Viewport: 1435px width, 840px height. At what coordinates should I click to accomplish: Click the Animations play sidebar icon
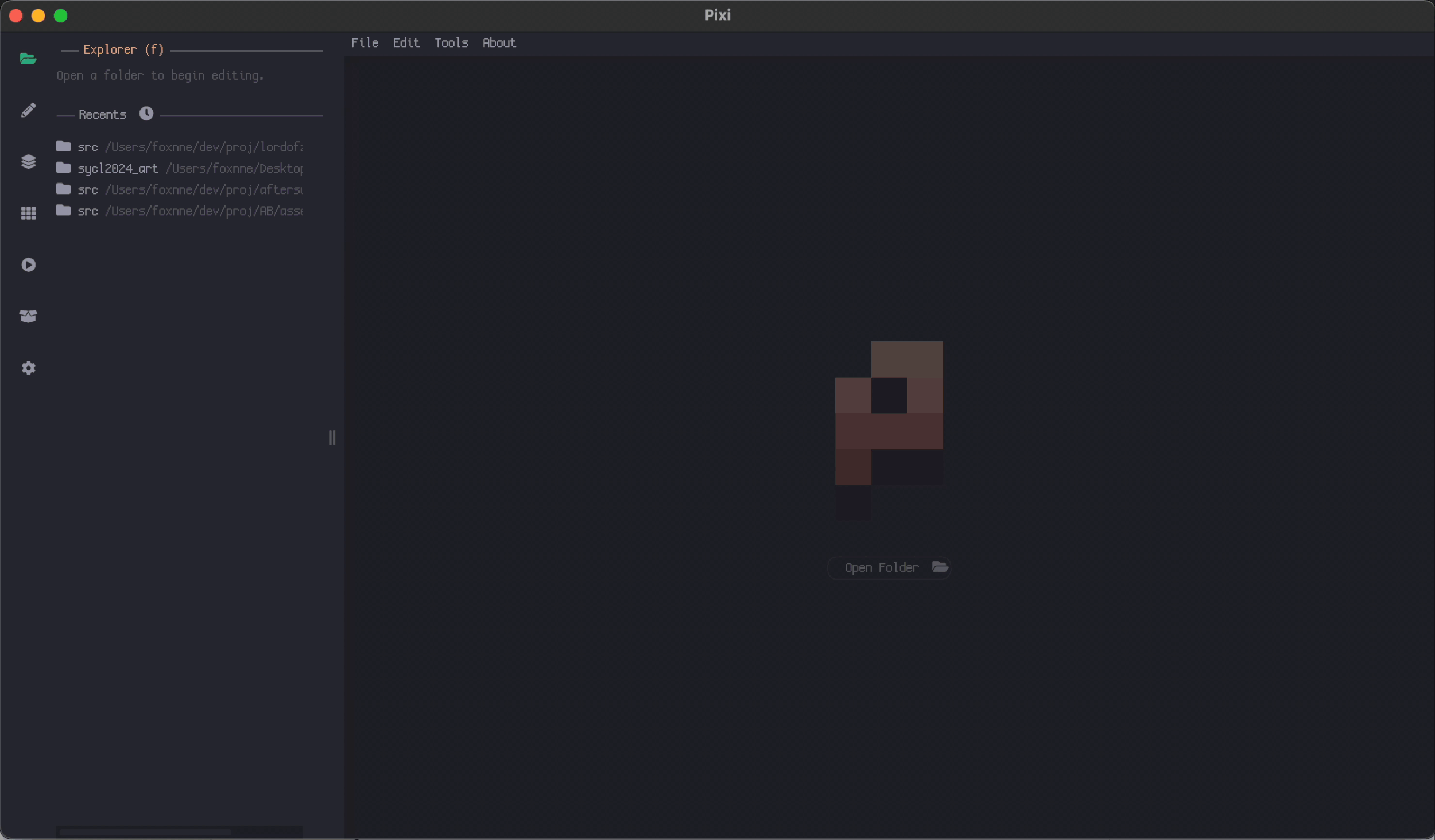tap(28, 265)
